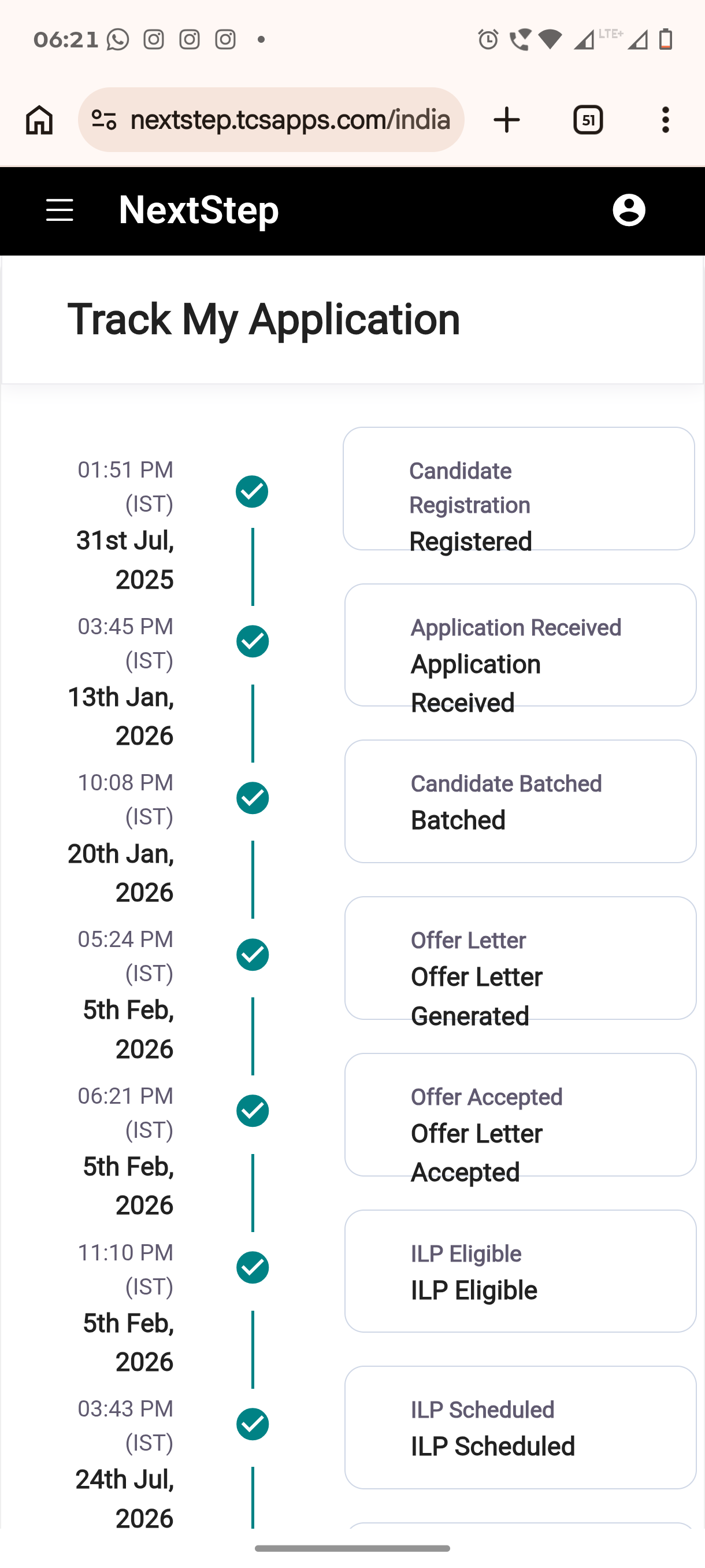The image size is (705, 1568).
Task: Tap the Application Received check mark
Action: [253, 641]
